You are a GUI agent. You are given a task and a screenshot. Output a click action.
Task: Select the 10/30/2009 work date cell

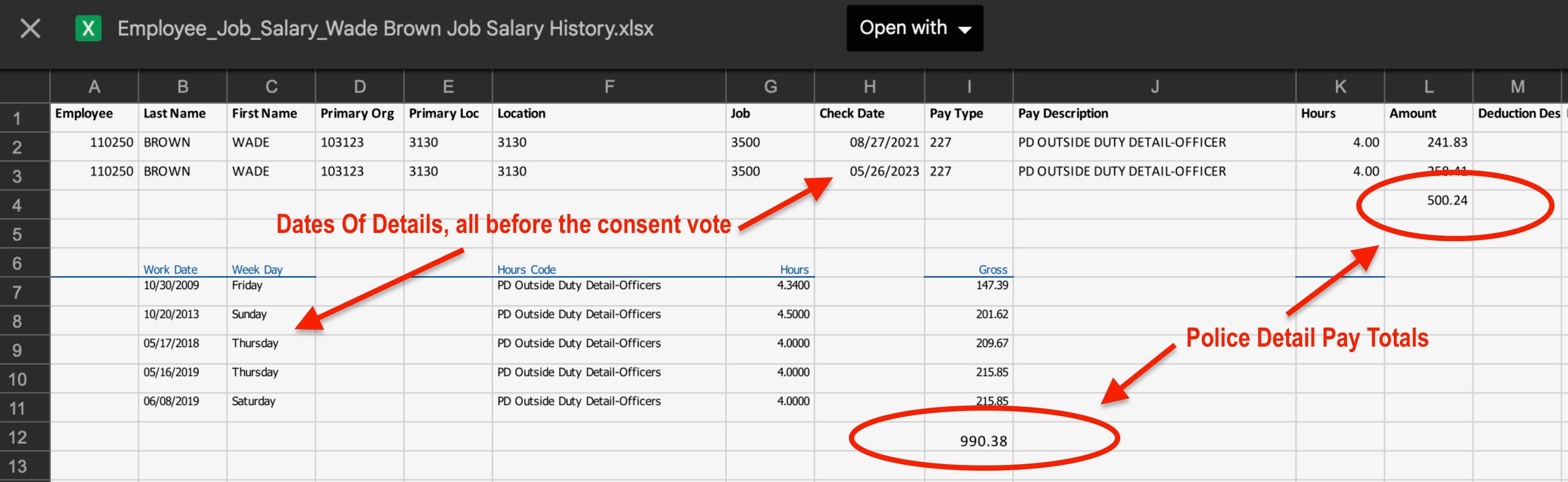(171, 285)
